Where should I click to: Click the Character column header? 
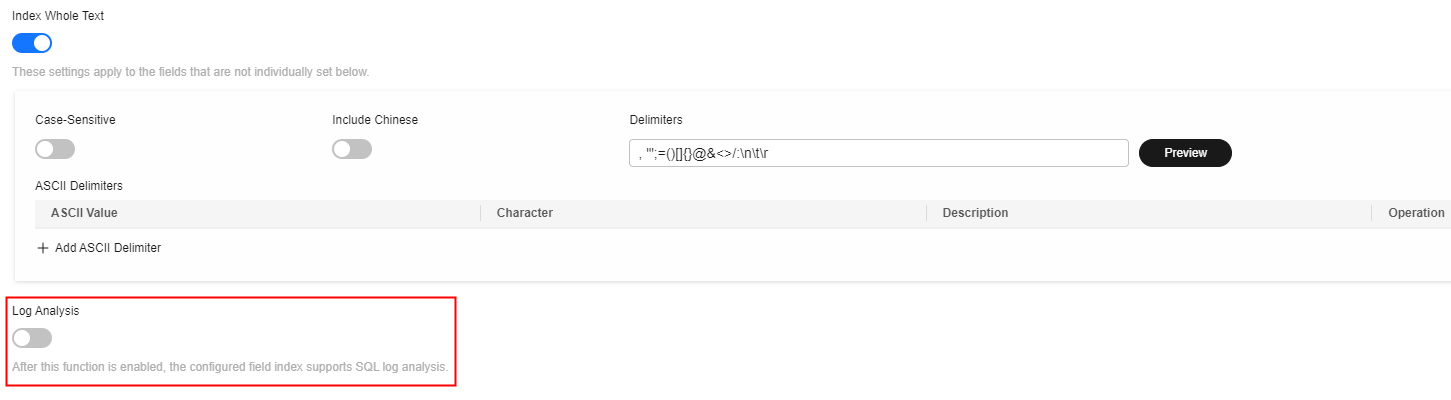(x=524, y=213)
